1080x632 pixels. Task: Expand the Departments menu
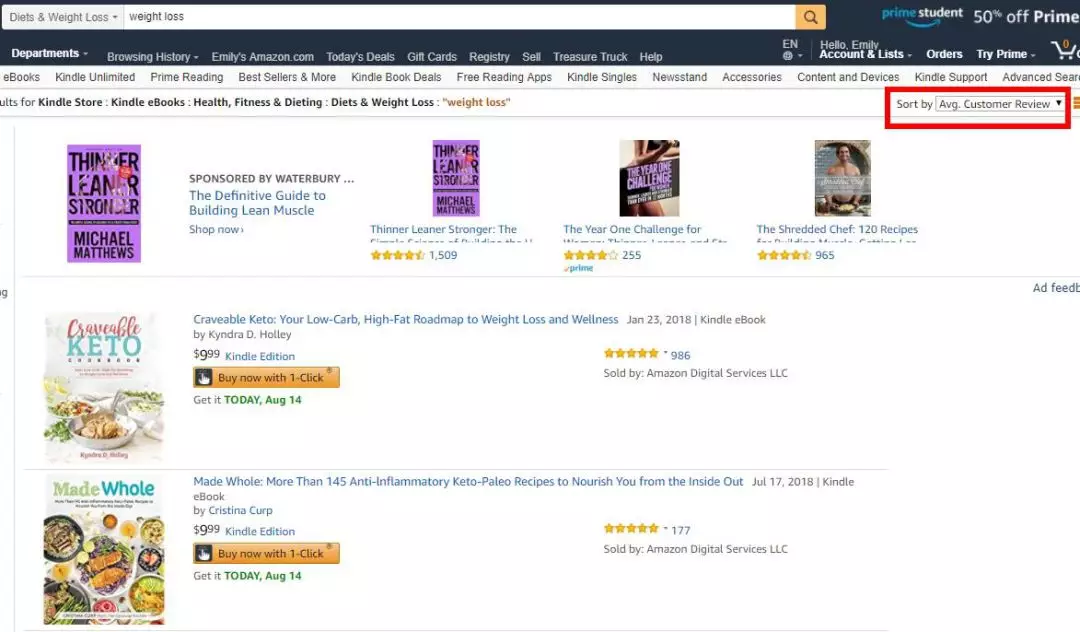click(50, 53)
